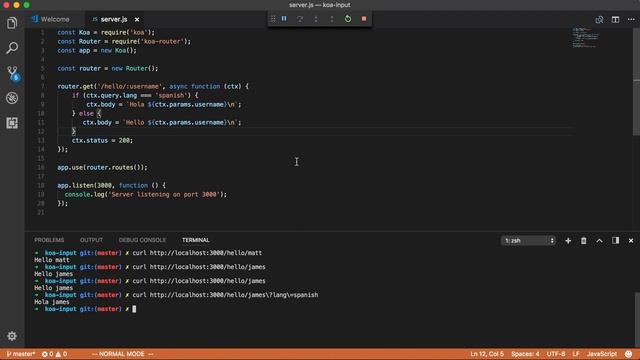Open the PROBLEMS panel tab
The width and height of the screenshot is (640, 360).
pos(49,240)
